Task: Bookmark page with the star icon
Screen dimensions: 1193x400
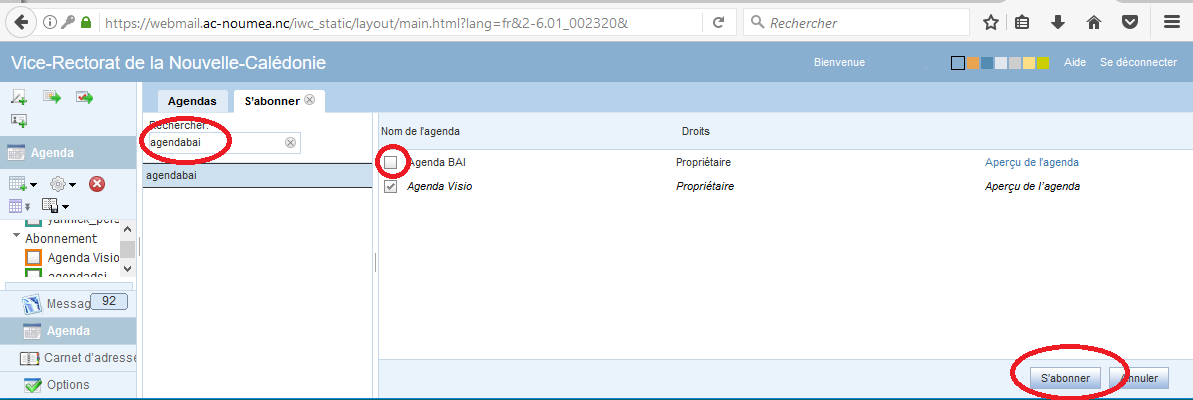Action: (990, 22)
